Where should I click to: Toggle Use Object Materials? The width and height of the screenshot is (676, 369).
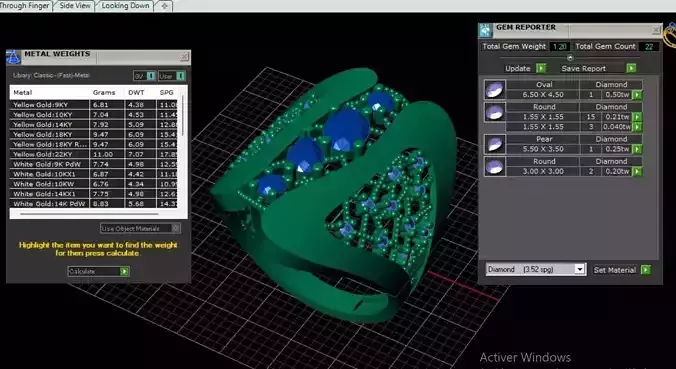(x=140, y=228)
